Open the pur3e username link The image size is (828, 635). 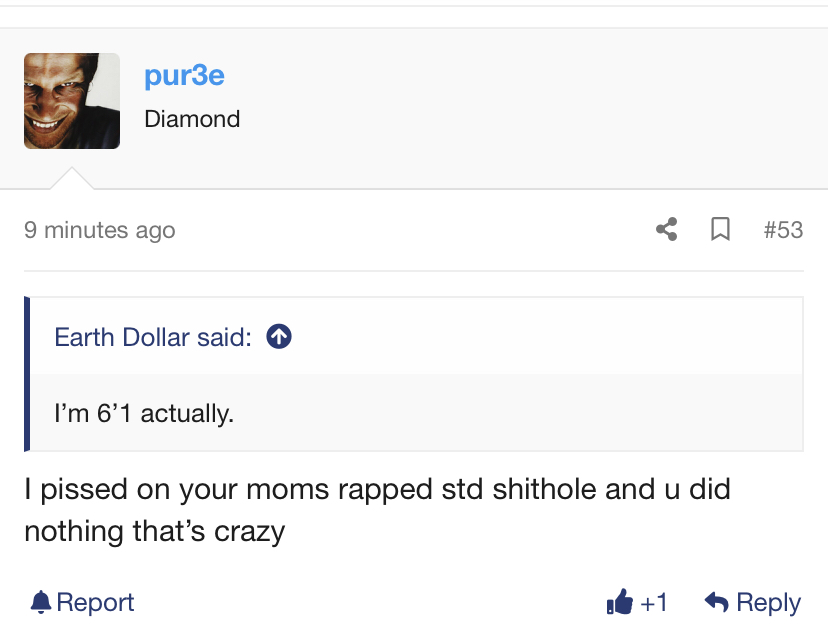(184, 75)
